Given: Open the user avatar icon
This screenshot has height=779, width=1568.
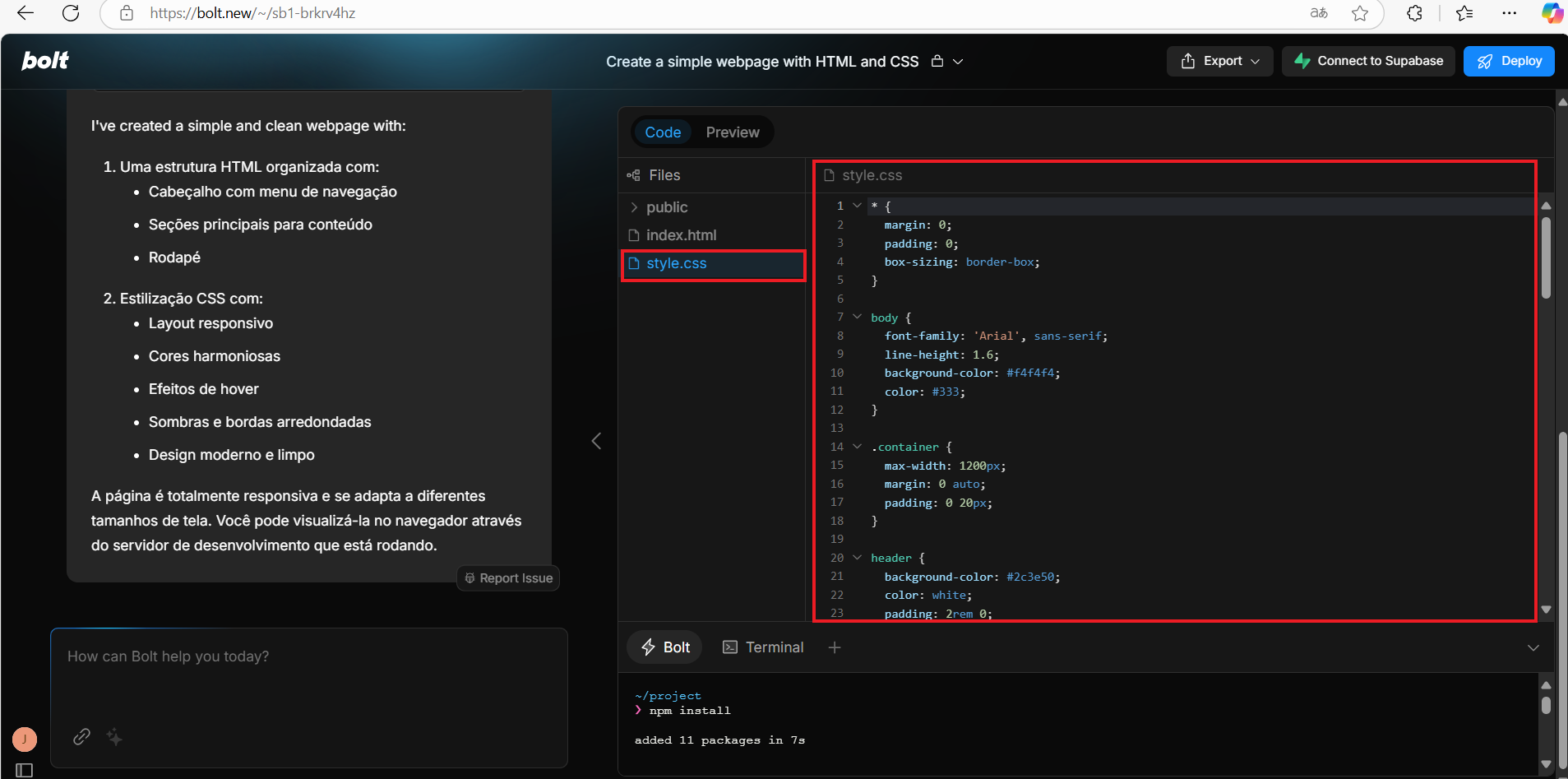Looking at the screenshot, I should [x=25, y=740].
